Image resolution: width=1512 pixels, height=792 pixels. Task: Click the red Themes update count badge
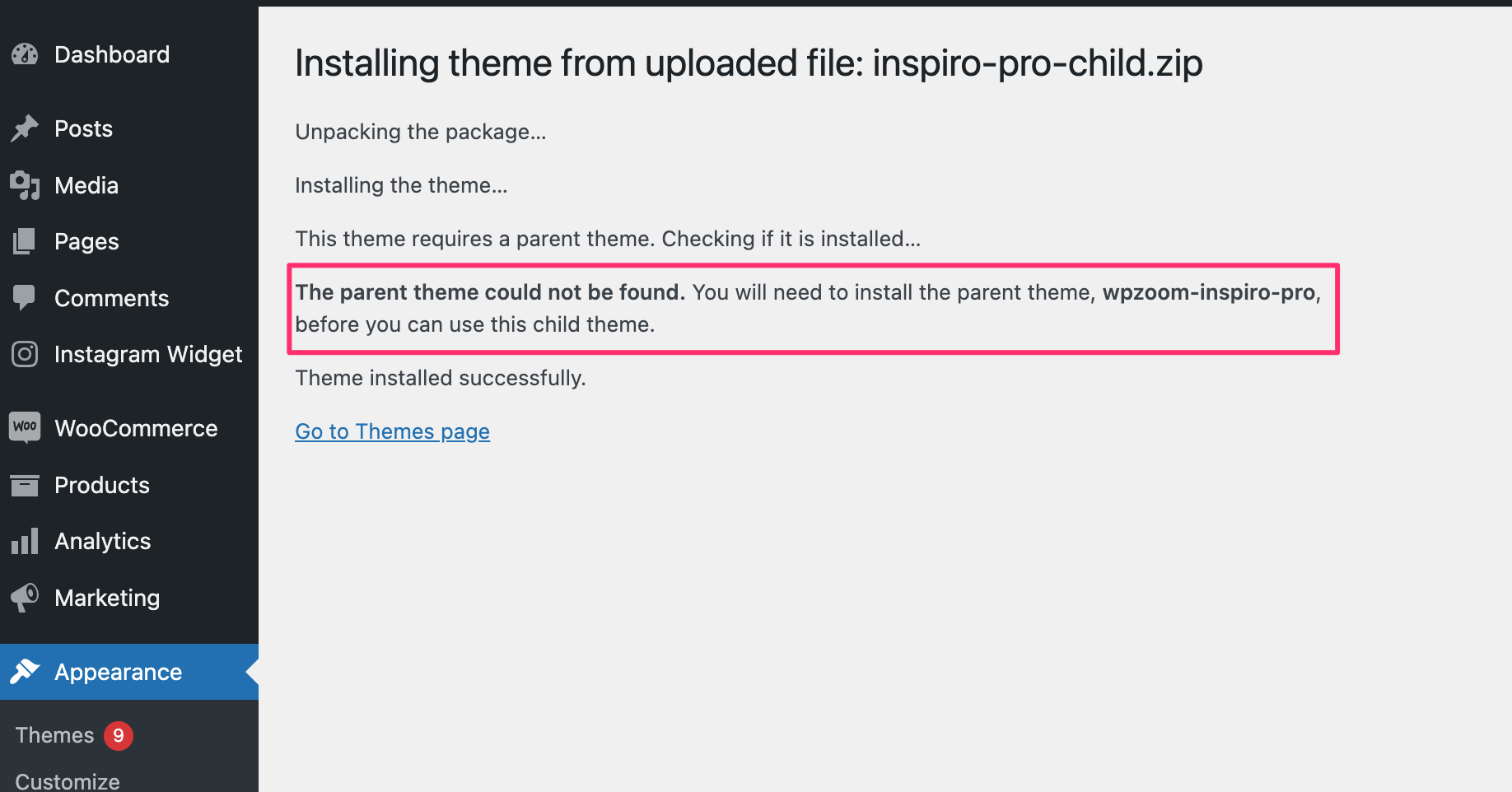click(119, 735)
